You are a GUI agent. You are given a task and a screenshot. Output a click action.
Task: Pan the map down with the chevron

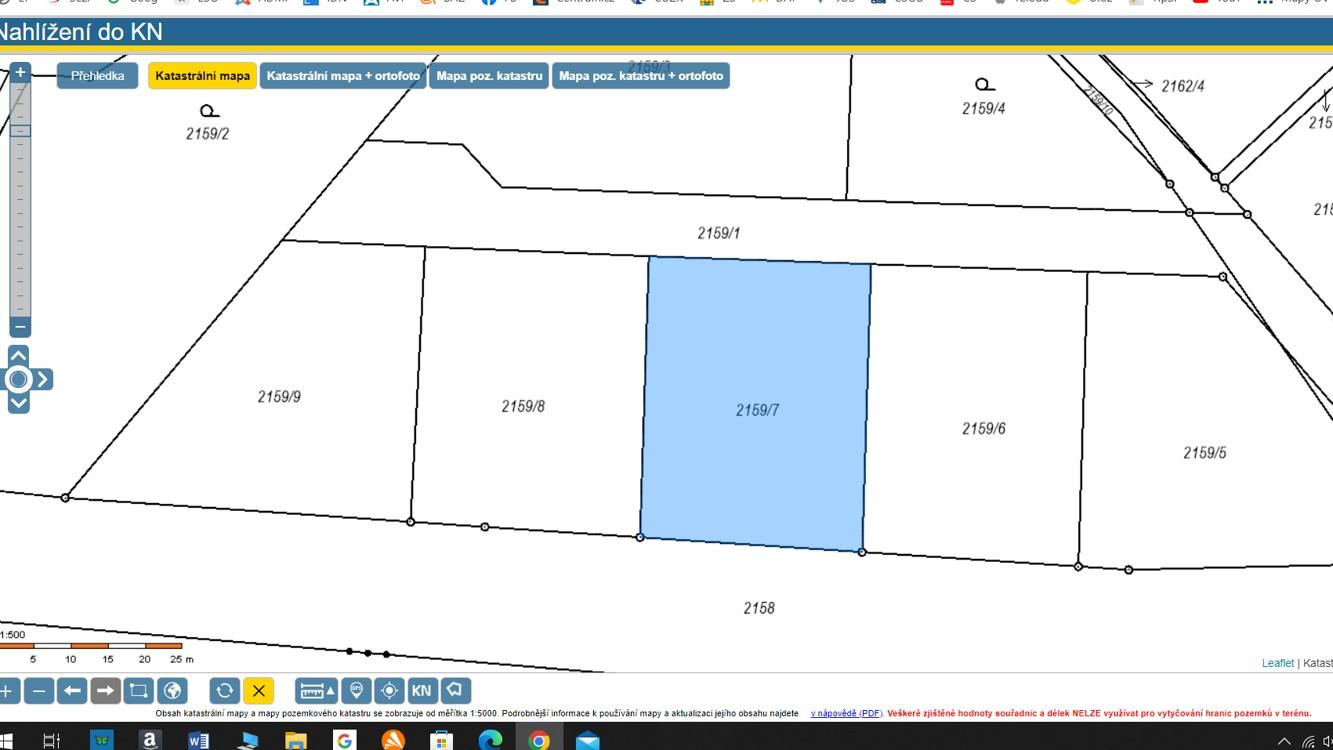[x=18, y=402]
